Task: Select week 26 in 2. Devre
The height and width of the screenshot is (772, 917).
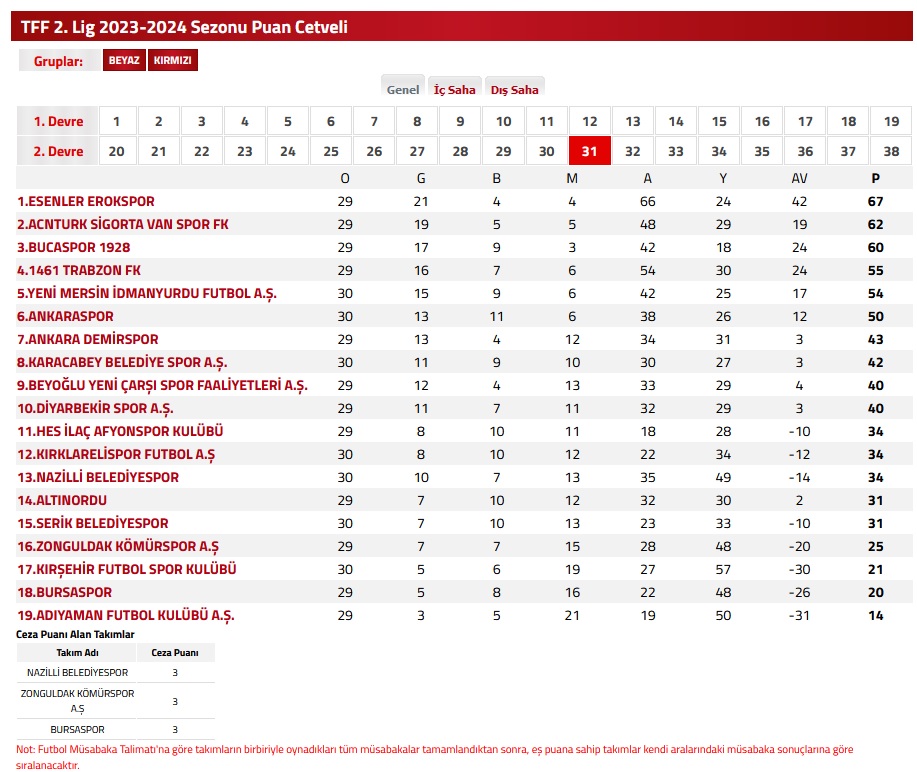Action: click(374, 151)
